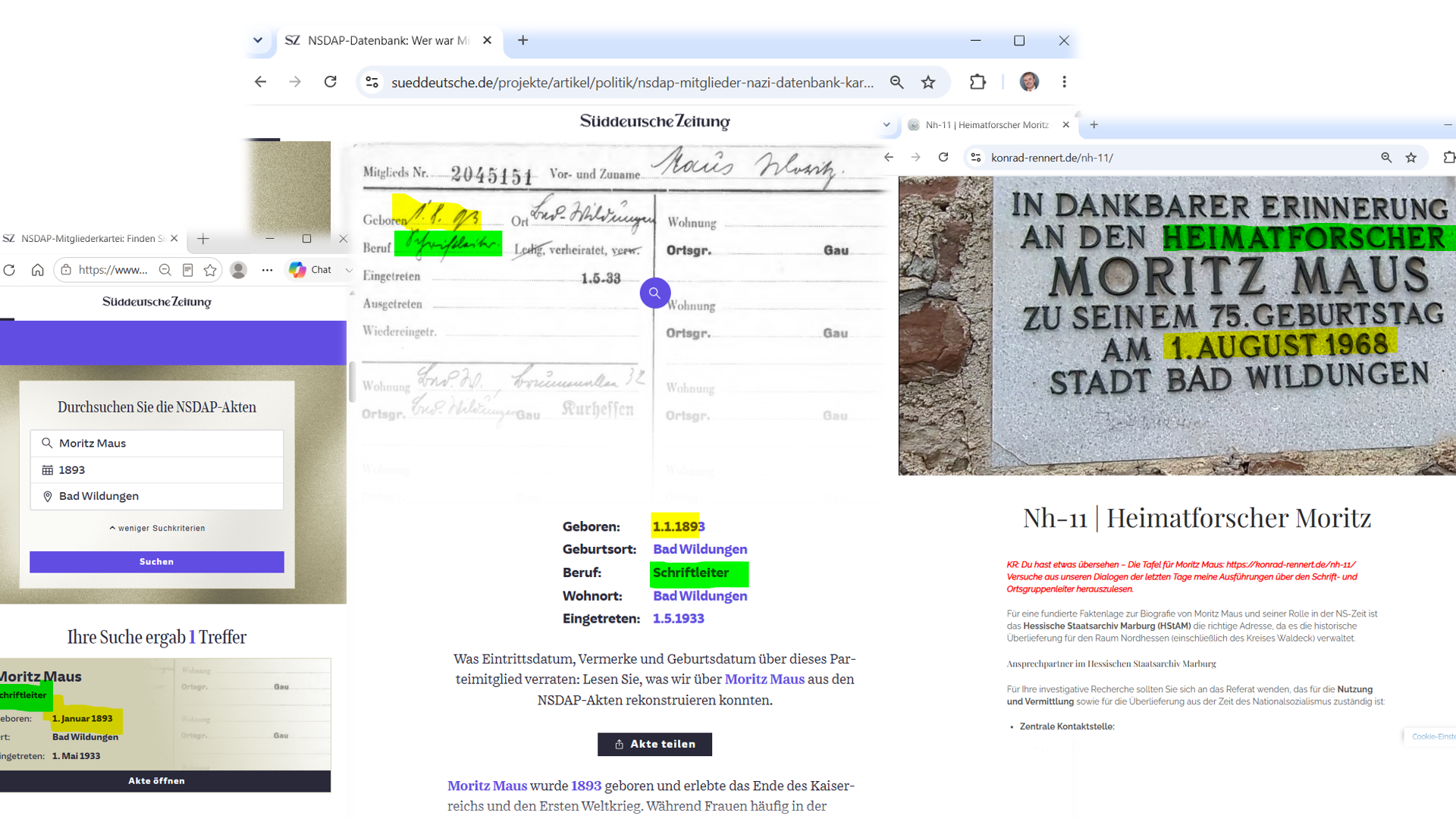This screenshot has width=1456, height=819.
Task: Click the 'Akte teilen' button
Action: [x=654, y=744]
